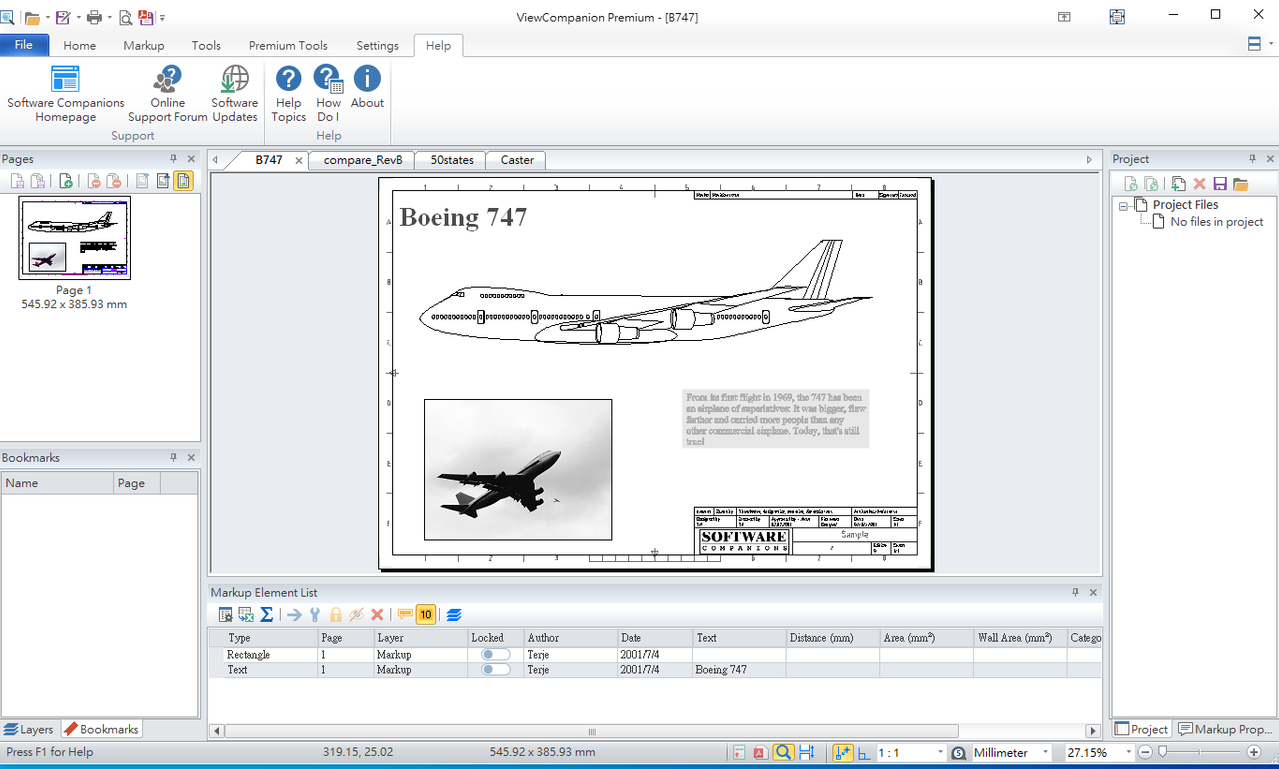Viewport: 1279px width, 769px height.
Task: Sort by the Author column header
Action: [571, 637]
